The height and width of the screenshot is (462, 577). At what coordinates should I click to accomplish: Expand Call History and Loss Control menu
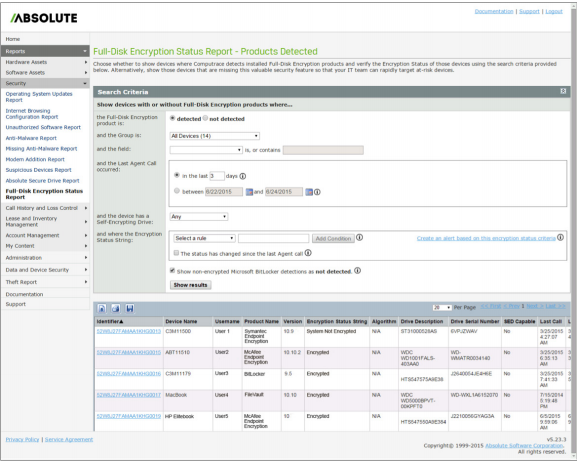[45, 208]
